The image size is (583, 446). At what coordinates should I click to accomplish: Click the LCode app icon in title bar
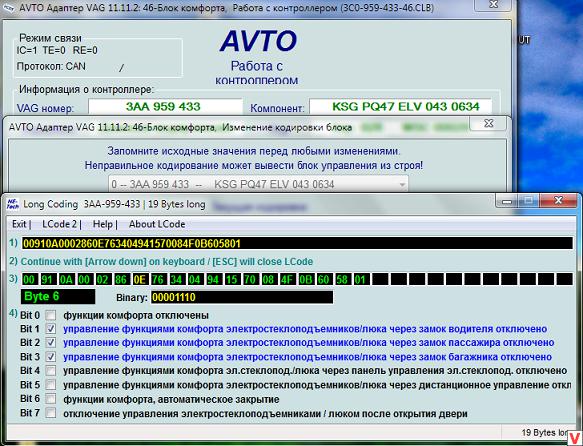(x=13, y=204)
